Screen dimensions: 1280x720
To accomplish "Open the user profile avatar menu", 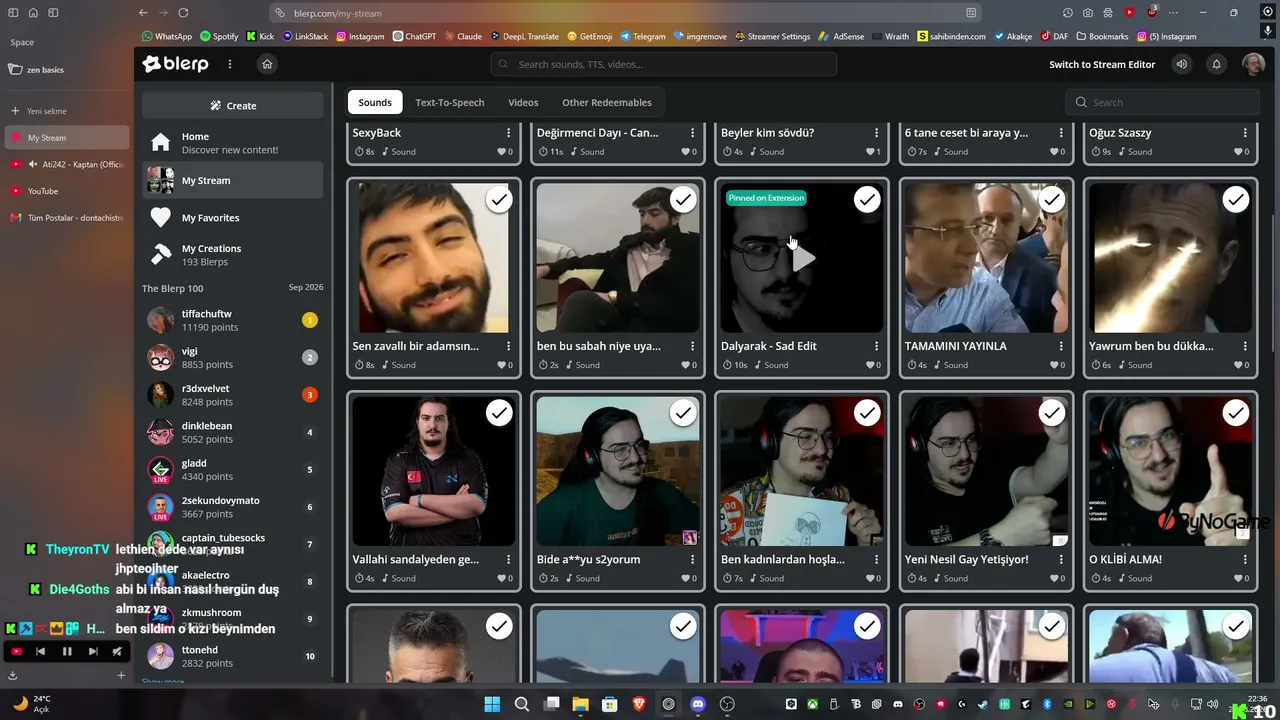I will pyautogui.click(x=1253, y=64).
